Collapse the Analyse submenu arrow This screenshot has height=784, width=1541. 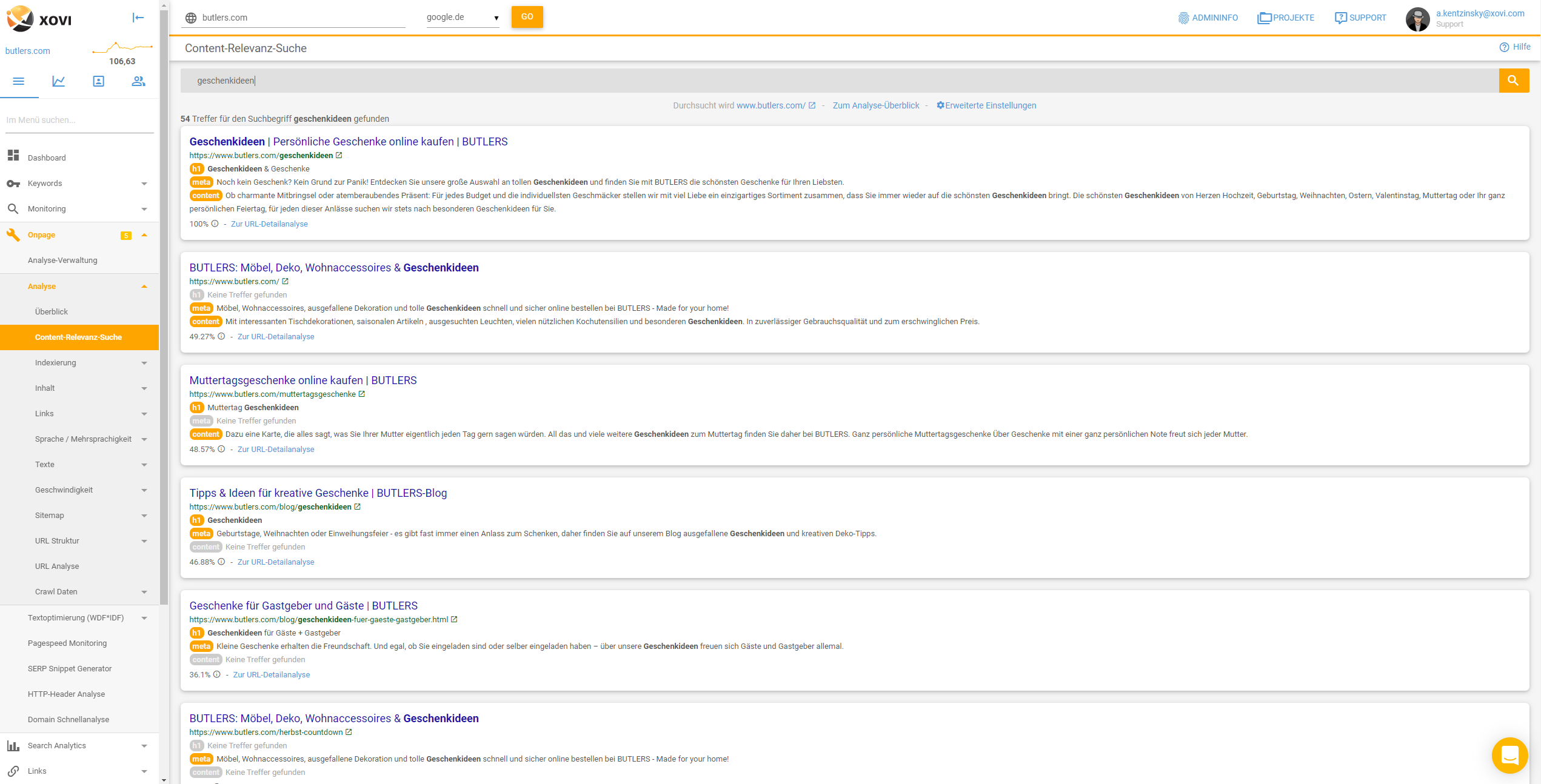144,287
